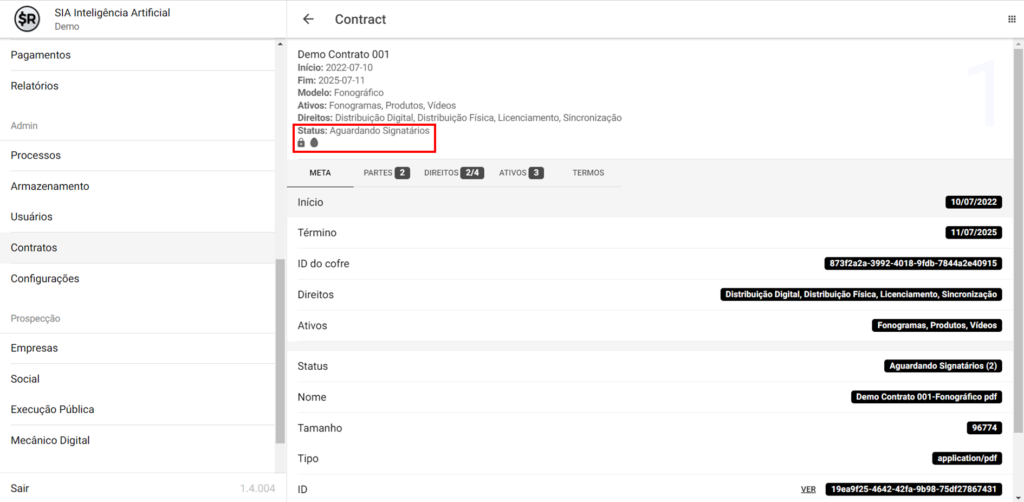The height and width of the screenshot is (502, 1024).
Task: Open the apps grid menu icon
Action: (x=1011, y=19)
